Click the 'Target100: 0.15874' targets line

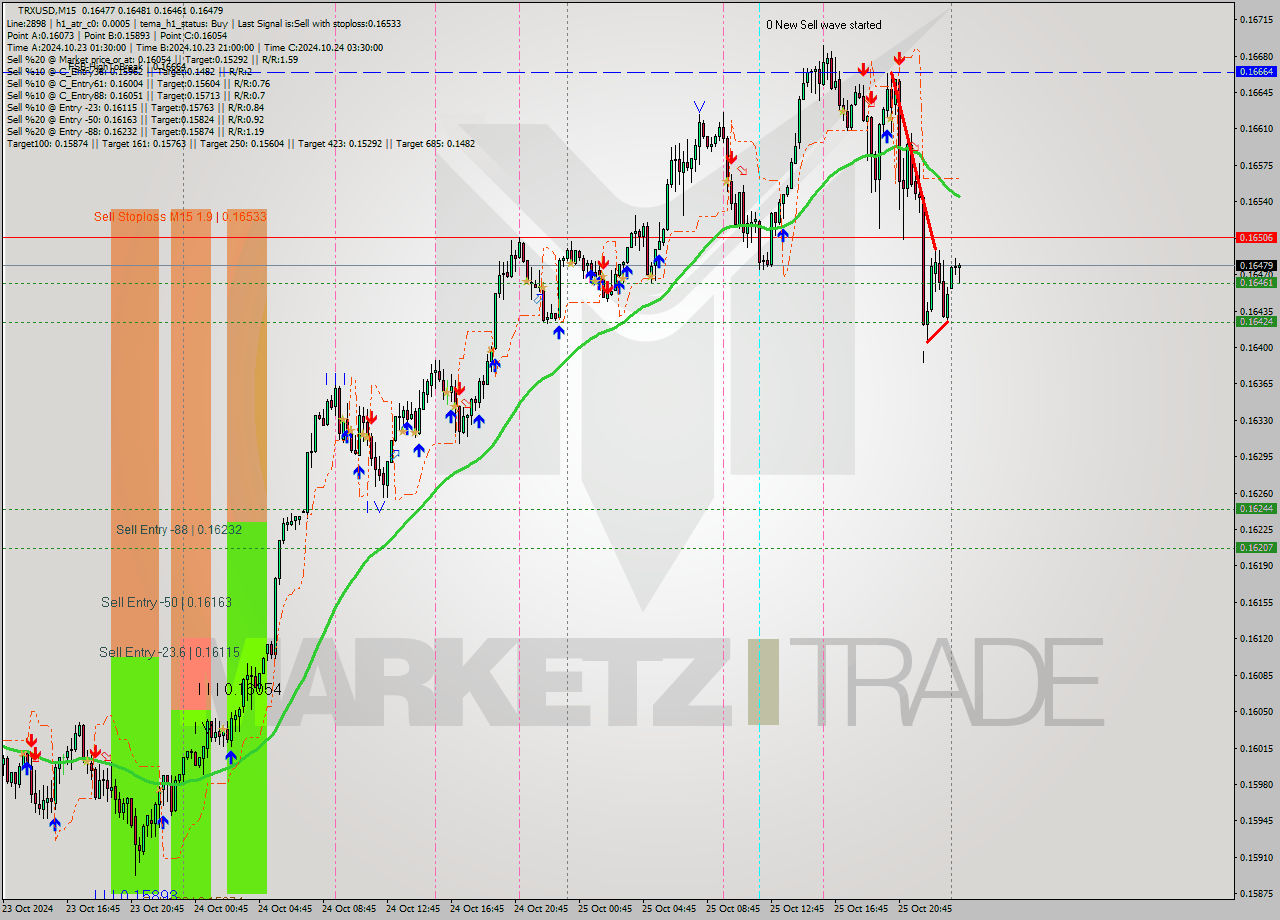pos(240,143)
